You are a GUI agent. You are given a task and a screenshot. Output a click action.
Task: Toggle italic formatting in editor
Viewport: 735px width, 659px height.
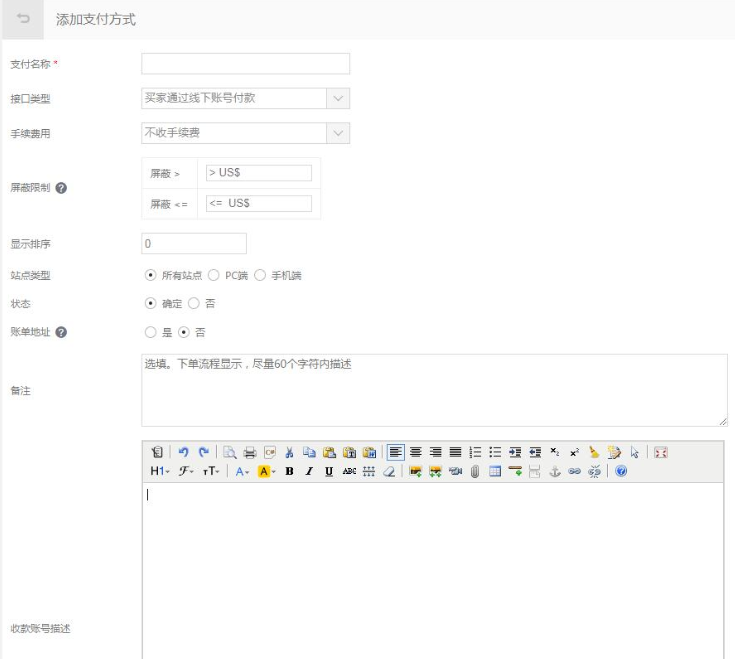(x=309, y=471)
